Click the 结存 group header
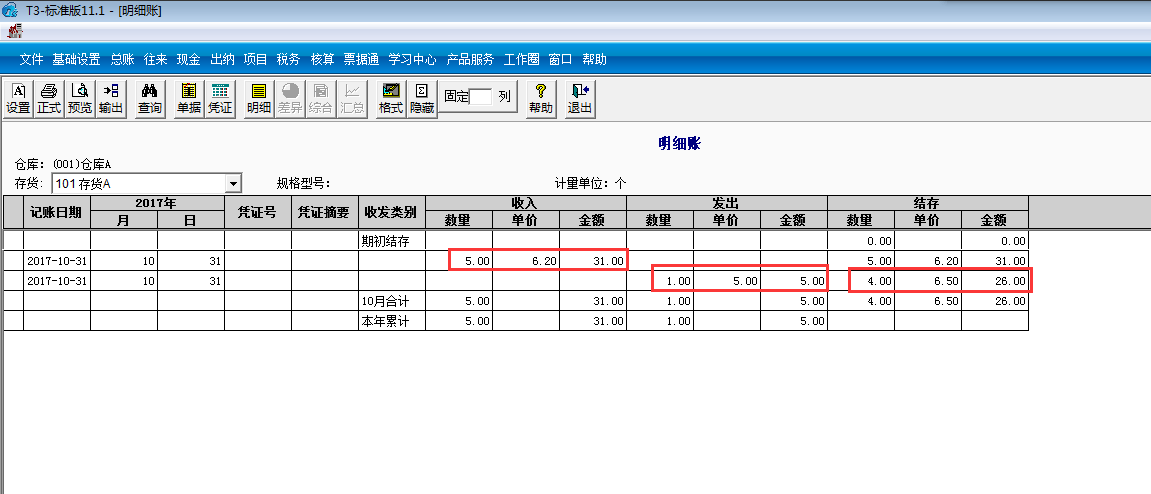 coord(928,203)
